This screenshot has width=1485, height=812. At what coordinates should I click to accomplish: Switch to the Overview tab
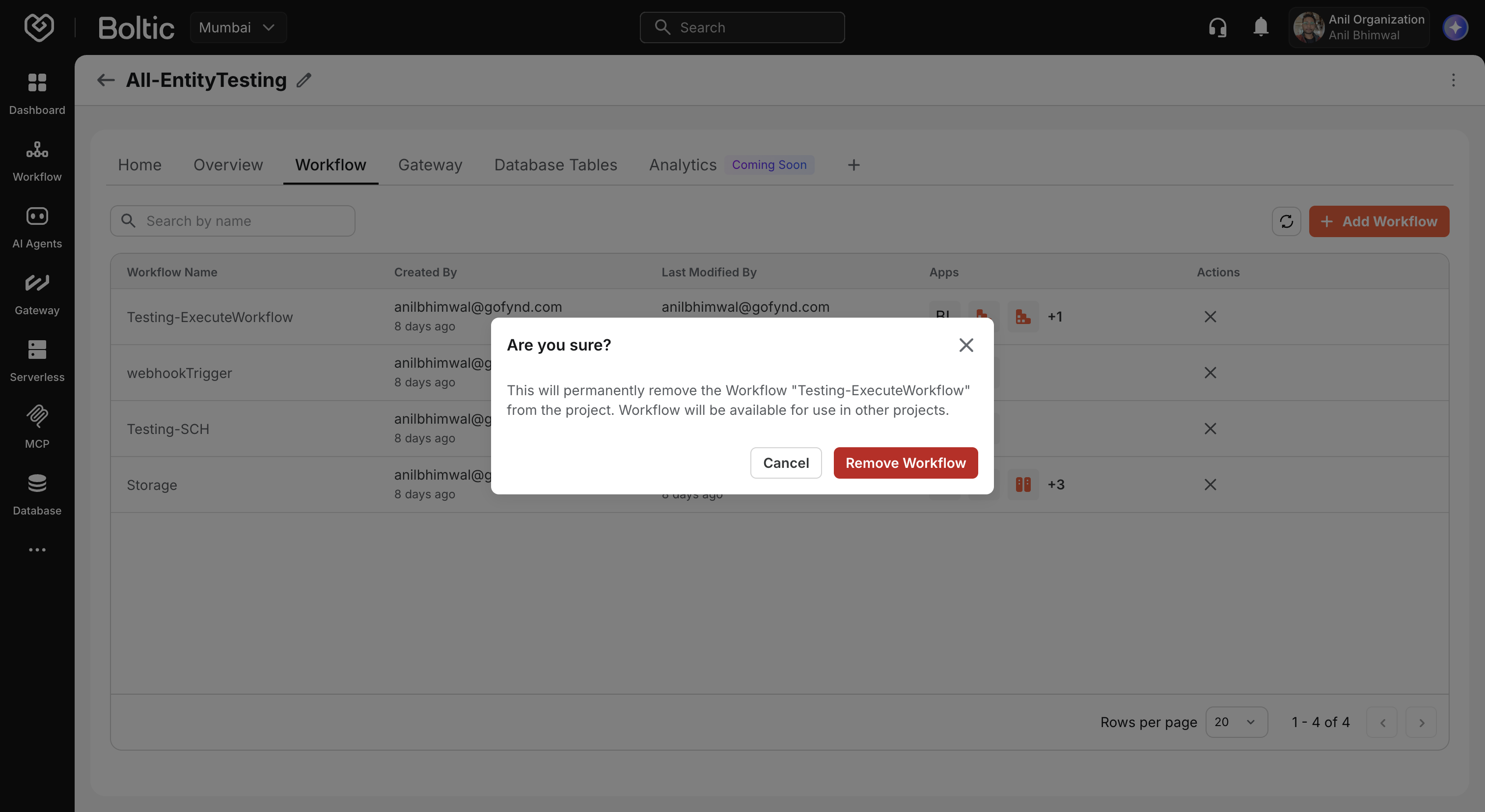click(228, 165)
